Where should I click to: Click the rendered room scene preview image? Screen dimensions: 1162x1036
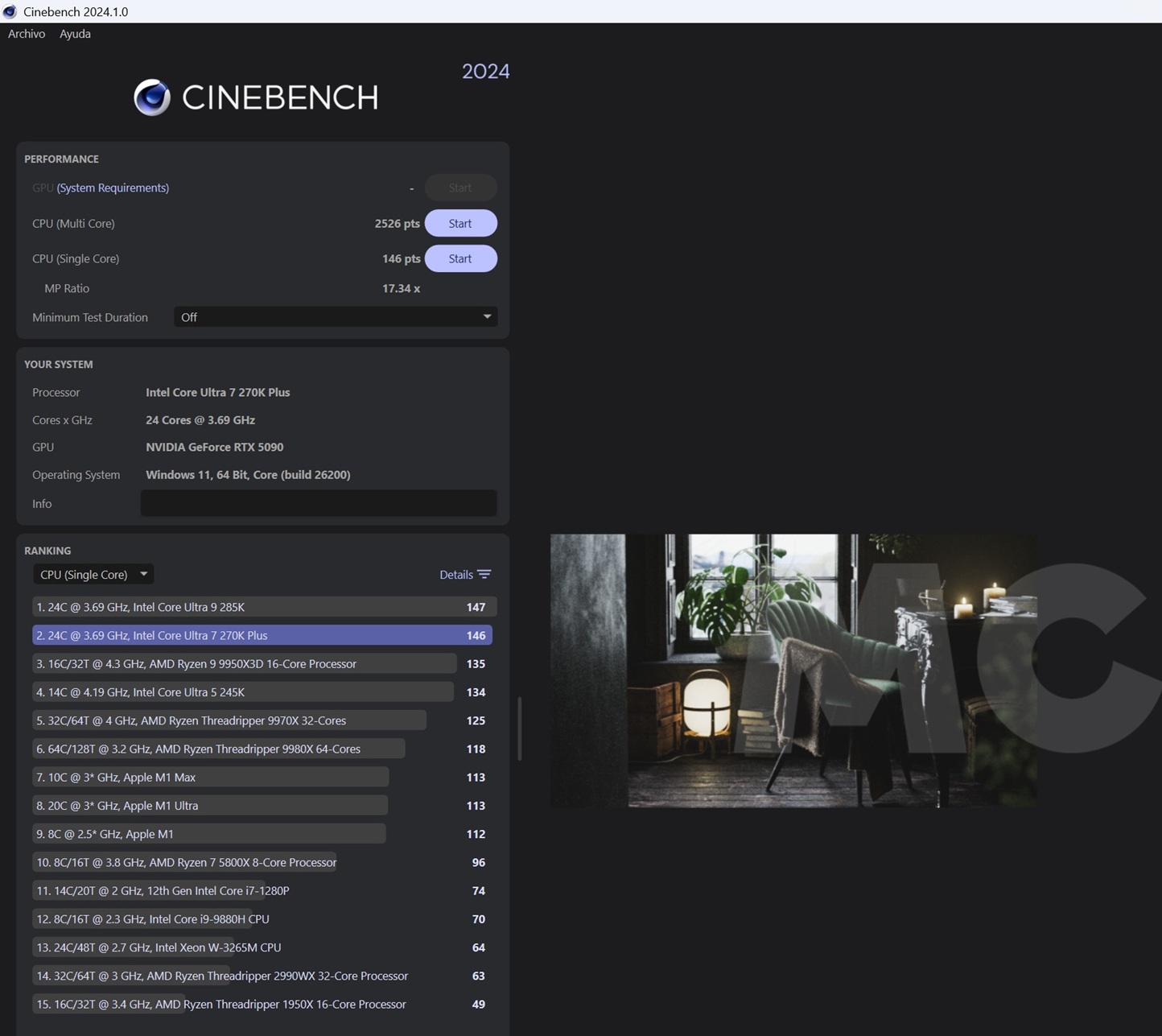(793, 671)
